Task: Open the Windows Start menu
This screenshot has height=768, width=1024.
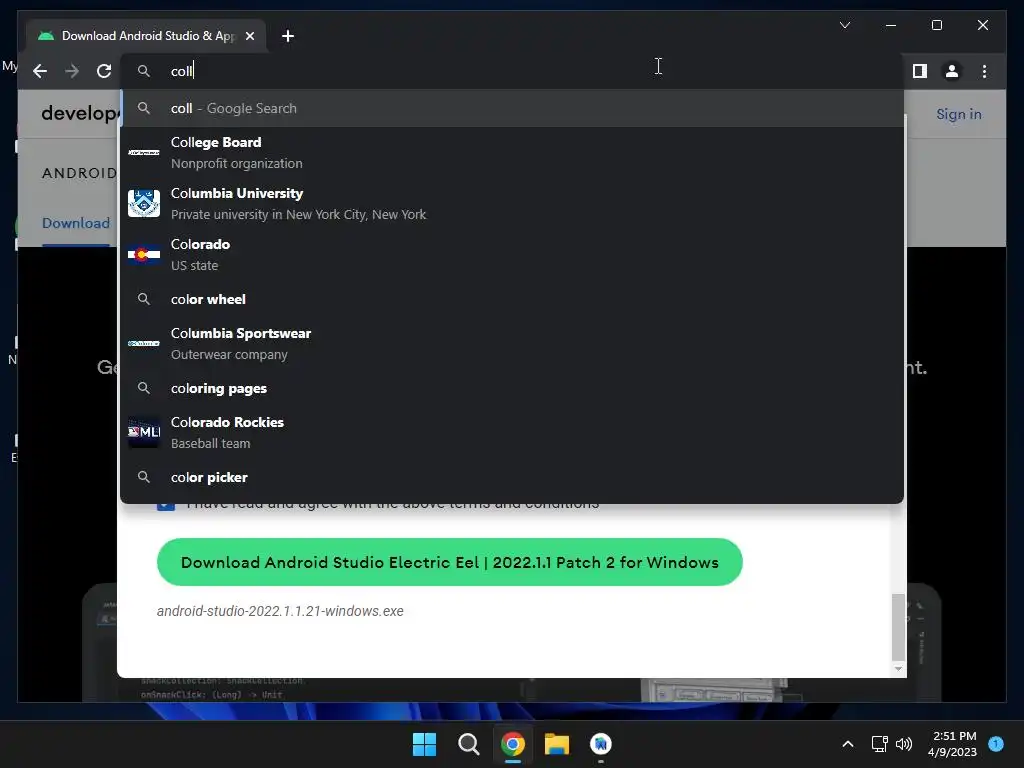Action: tap(424, 744)
